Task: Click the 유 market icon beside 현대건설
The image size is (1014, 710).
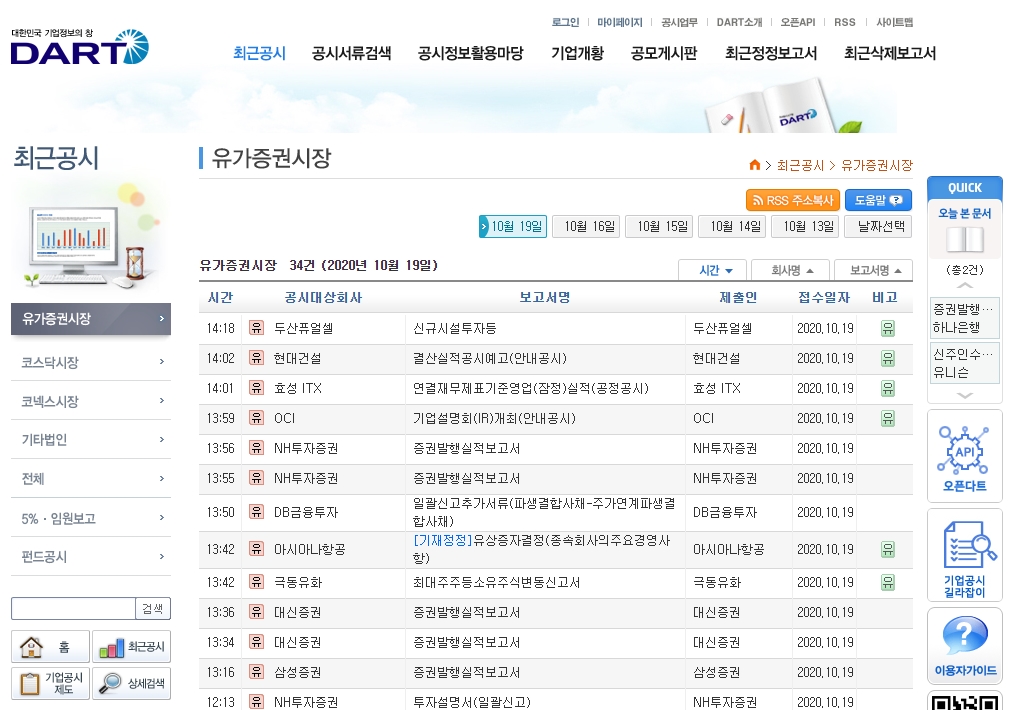Action: [257, 358]
